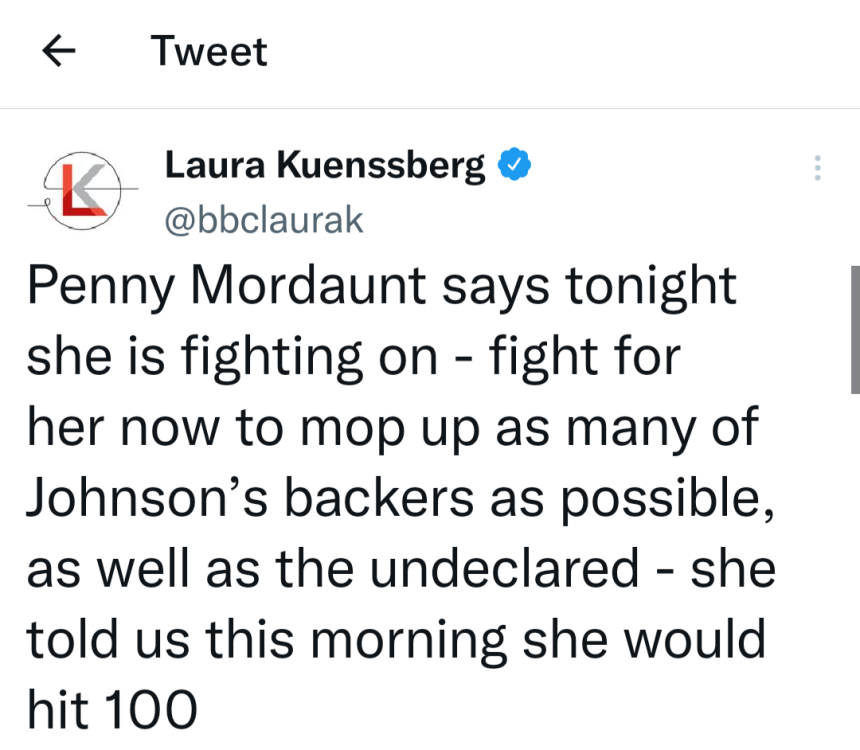Click the gray scrollbar thumb on right edge

854,329
